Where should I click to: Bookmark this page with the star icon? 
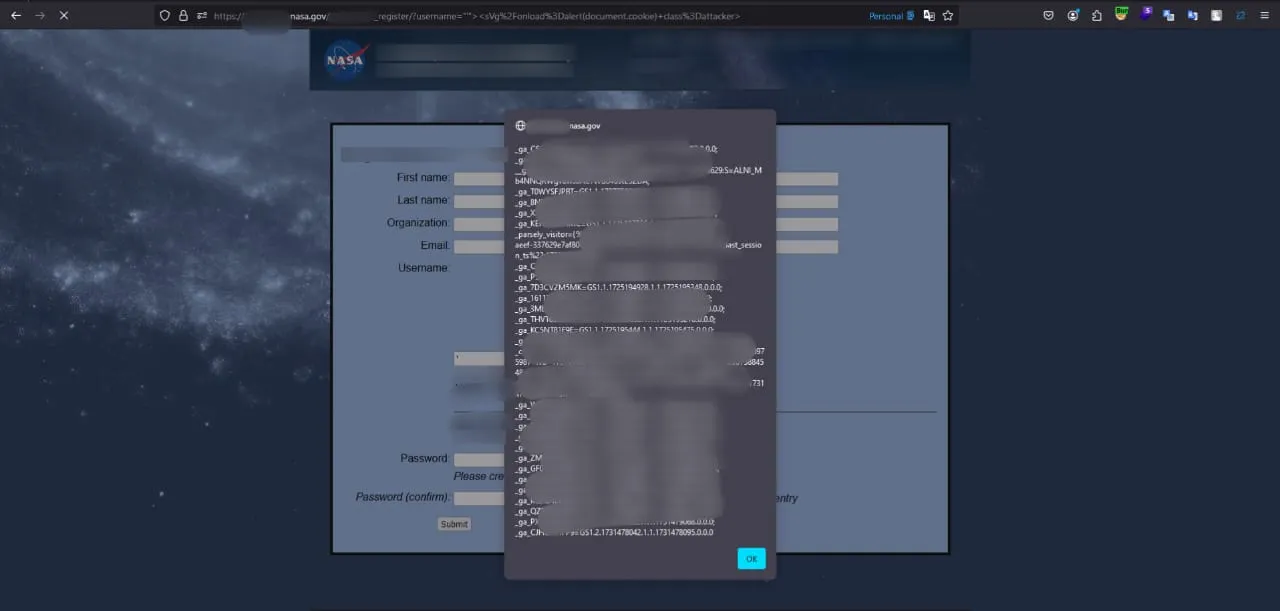click(x=947, y=16)
